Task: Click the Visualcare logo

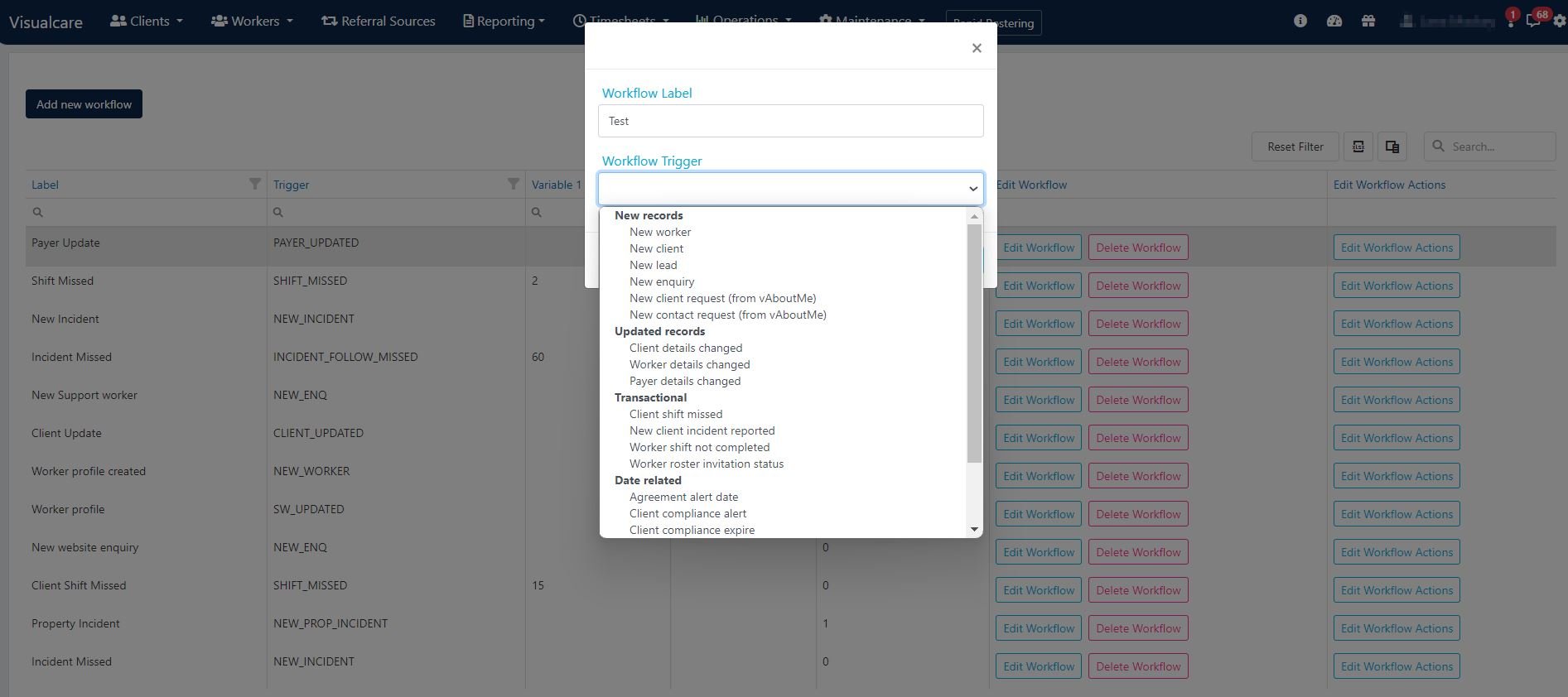Action: 46,22
